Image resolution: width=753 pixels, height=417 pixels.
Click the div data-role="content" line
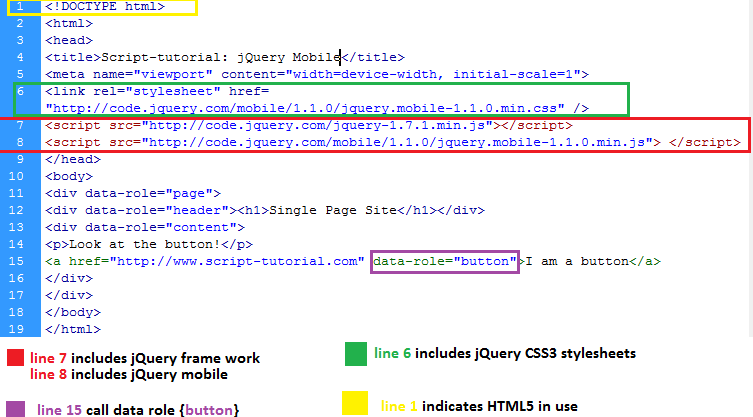[x=145, y=227]
